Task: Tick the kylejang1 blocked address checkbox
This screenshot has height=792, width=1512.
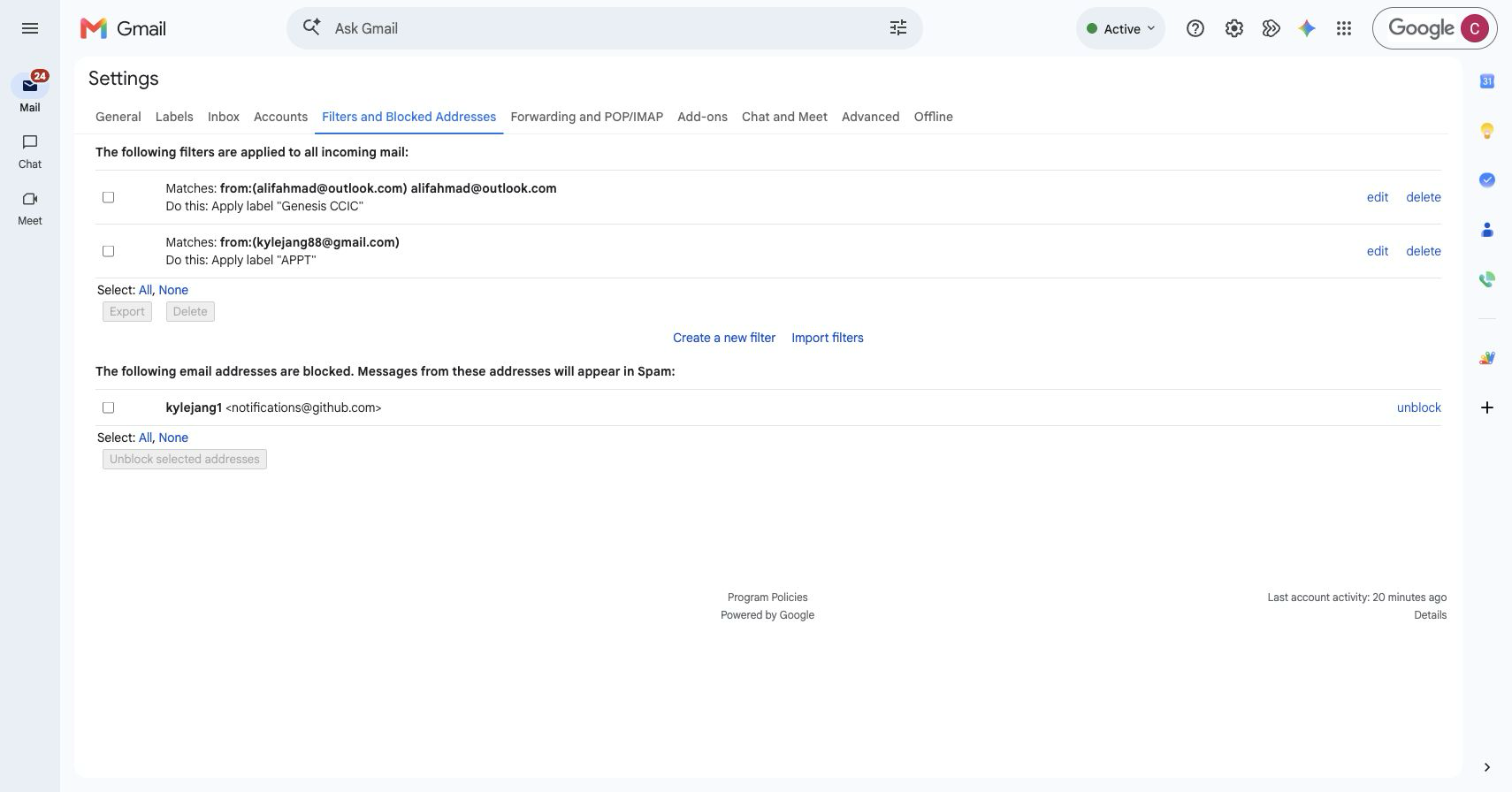Action: coord(109,407)
